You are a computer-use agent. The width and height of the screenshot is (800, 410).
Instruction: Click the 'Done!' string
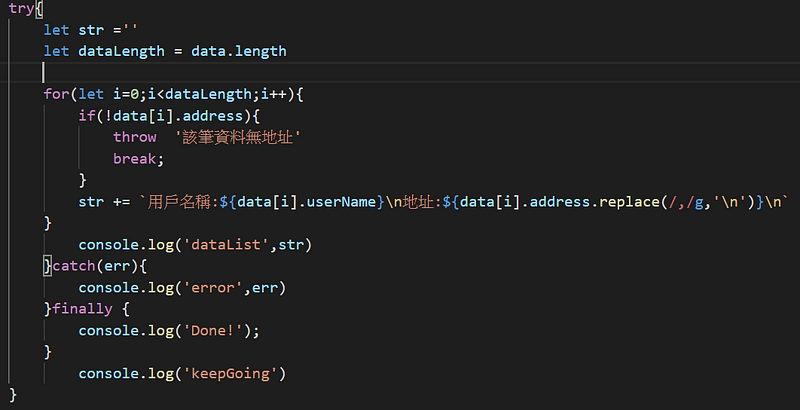(214, 330)
